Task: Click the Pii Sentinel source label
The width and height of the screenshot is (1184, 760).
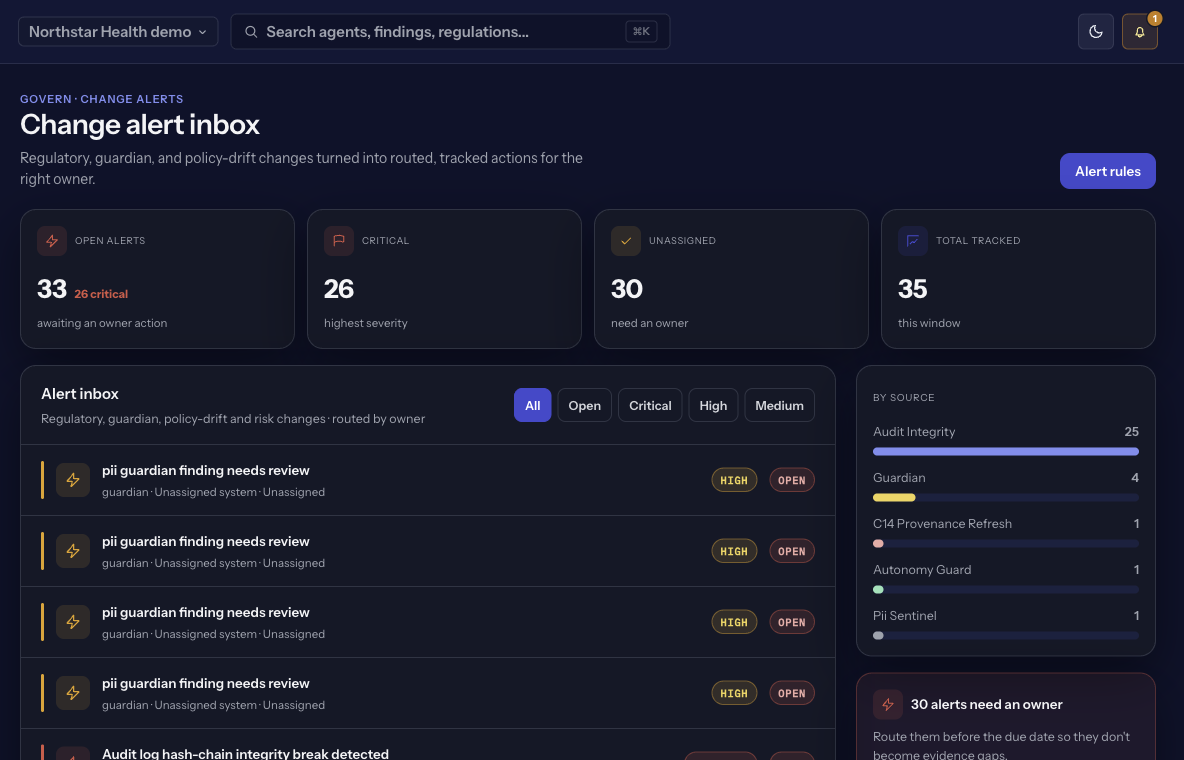Action: [905, 616]
